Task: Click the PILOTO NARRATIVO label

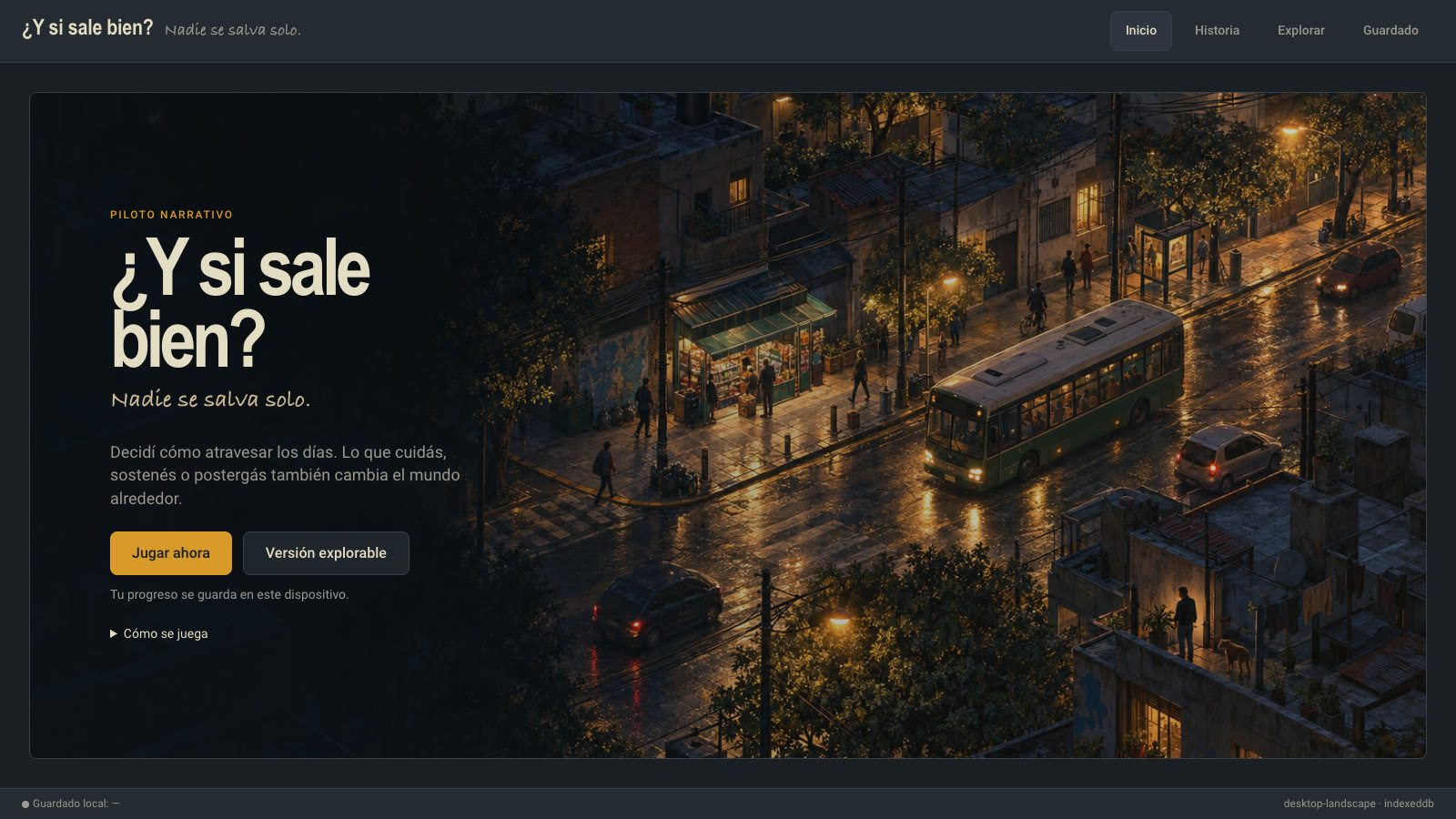Action: point(171,215)
